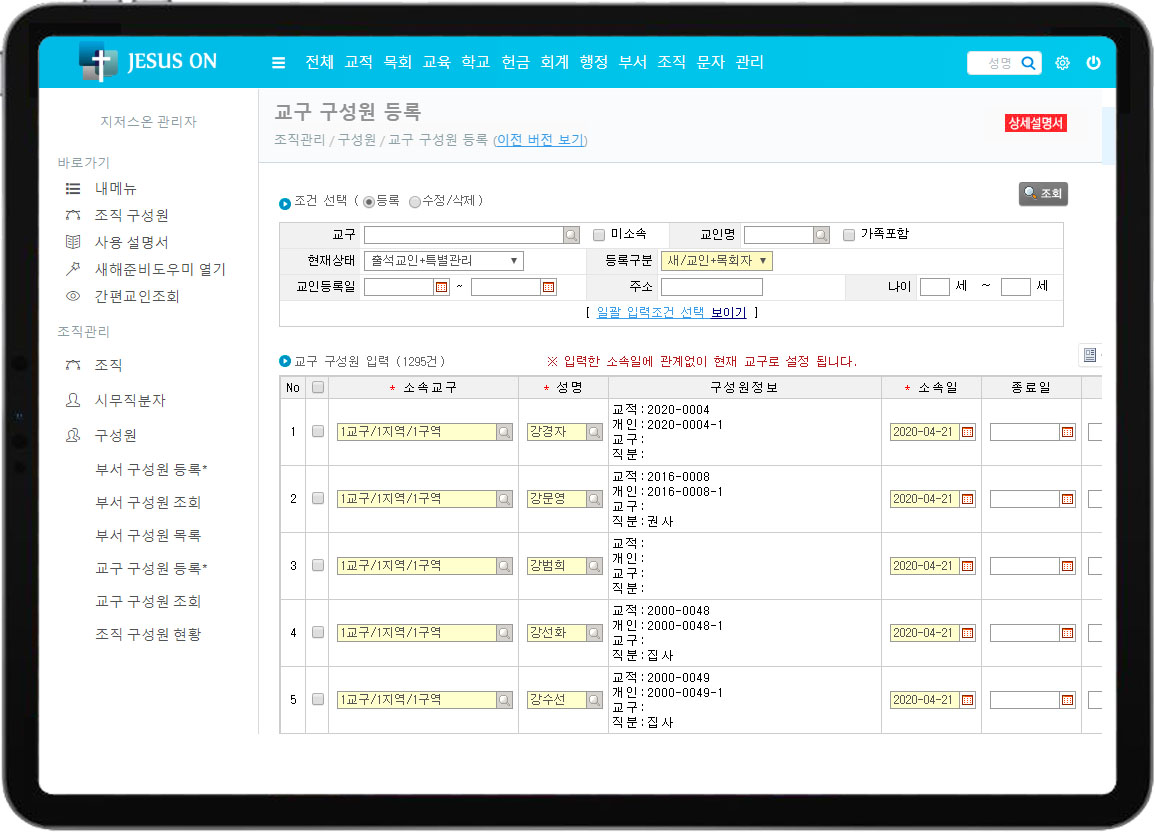
Task: Open calendar for row 1 소속일 date
Action: click(967, 432)
